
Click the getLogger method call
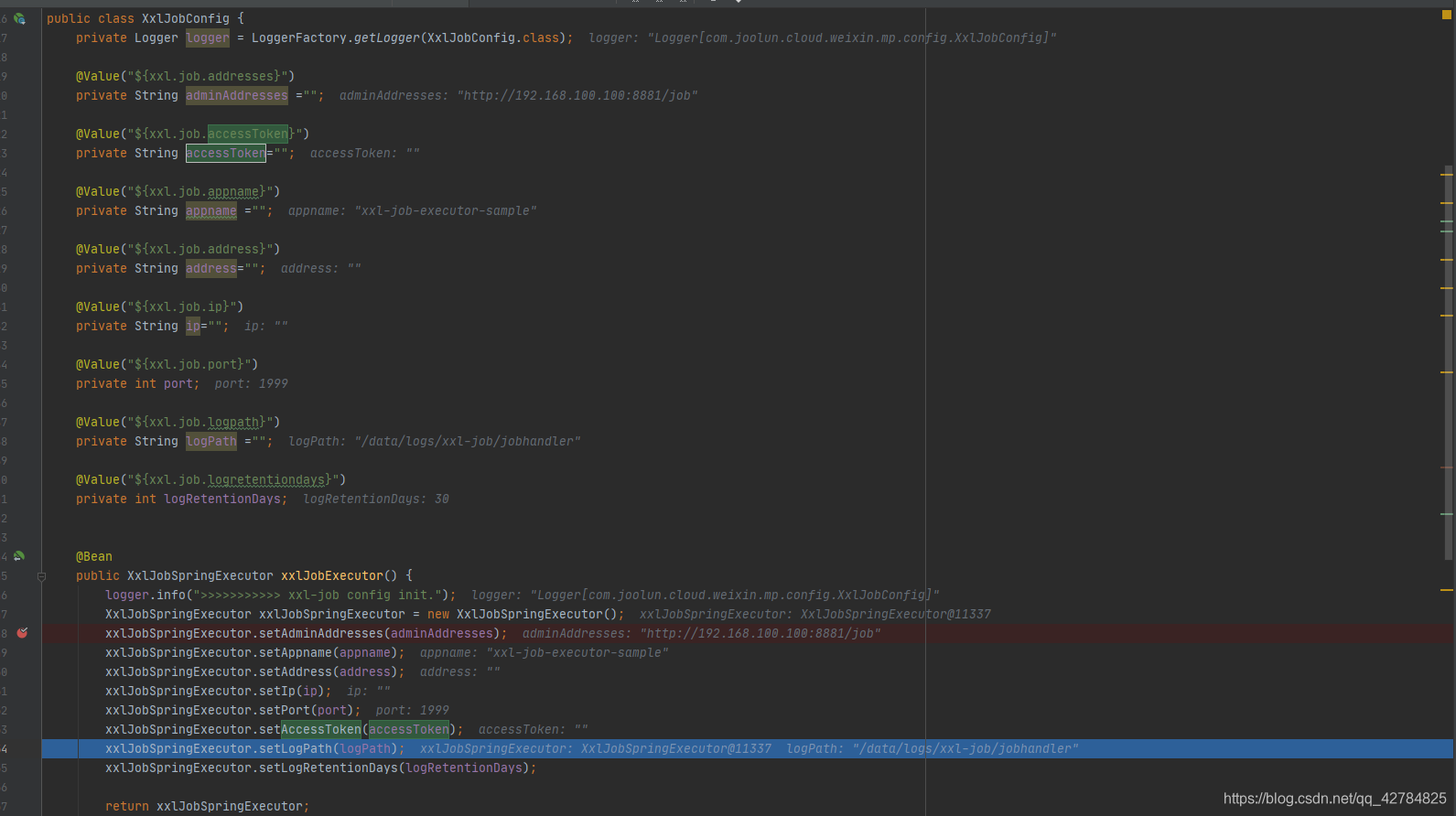tap(387, 38)
